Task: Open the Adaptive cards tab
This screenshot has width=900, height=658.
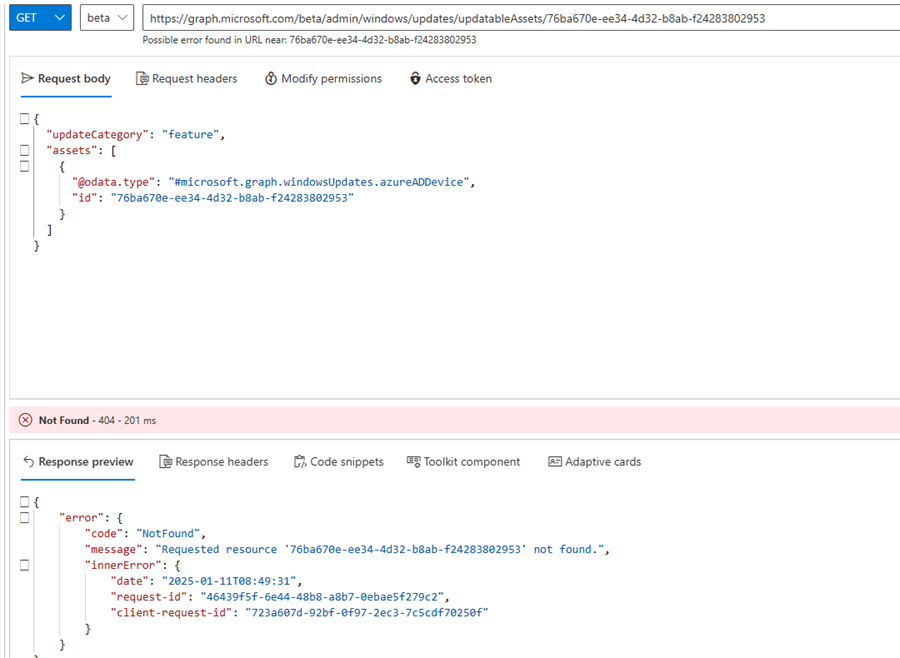Action: tap(595, 462)
